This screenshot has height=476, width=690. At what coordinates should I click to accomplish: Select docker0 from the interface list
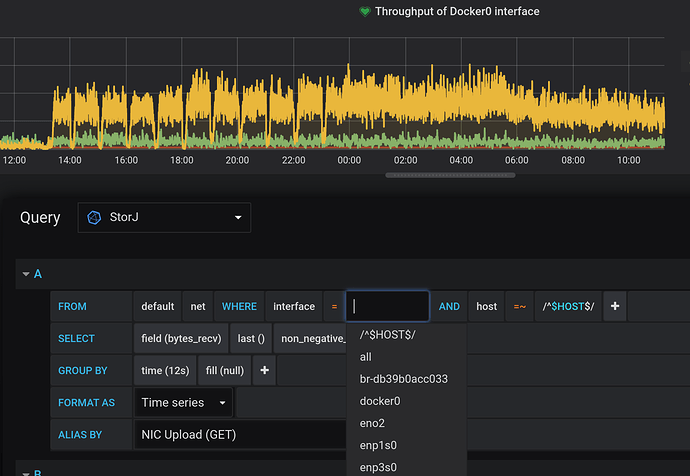[x=380, y=401]
